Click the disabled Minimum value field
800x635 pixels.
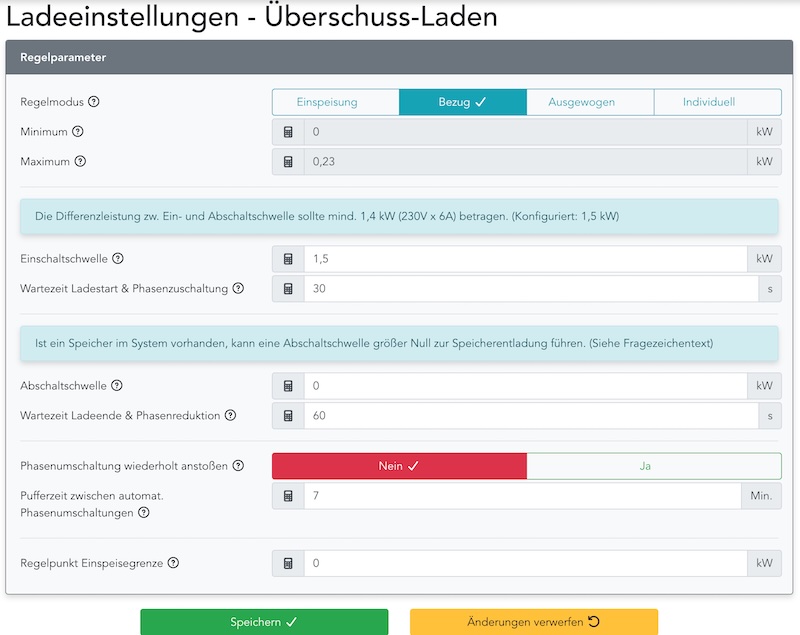click(526, 132)
